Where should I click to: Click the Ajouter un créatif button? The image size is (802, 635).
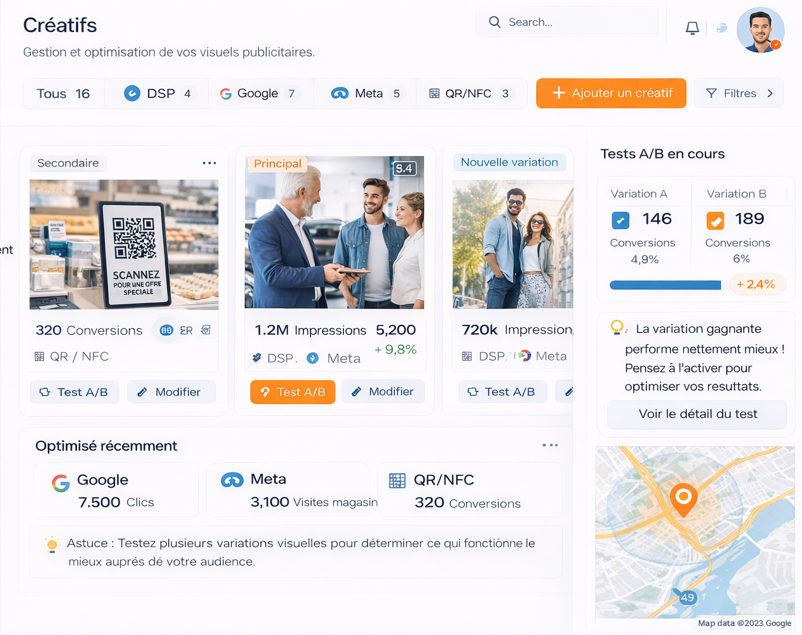[x=611, y=93]
